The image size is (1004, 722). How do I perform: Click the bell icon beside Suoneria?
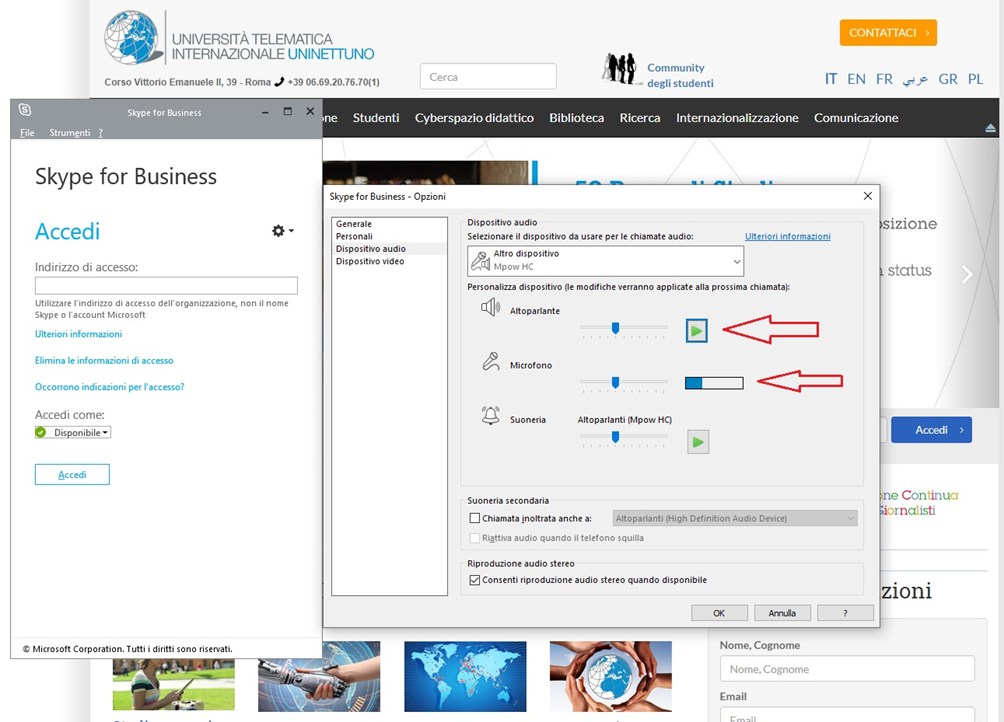click(490, 417)
